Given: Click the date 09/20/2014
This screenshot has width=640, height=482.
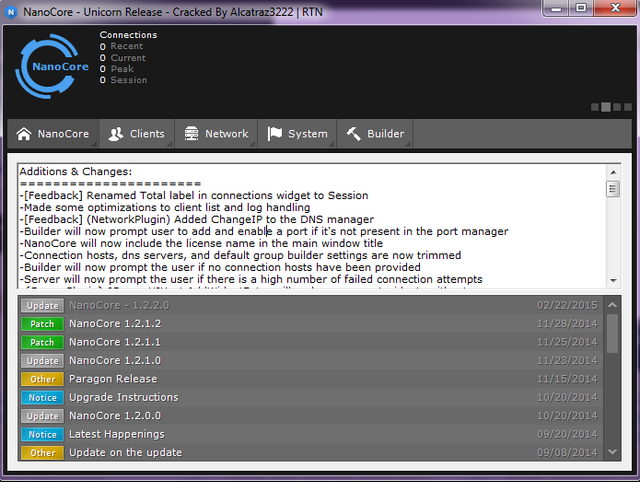Looking at the screenshot, I should pos(567,434).
